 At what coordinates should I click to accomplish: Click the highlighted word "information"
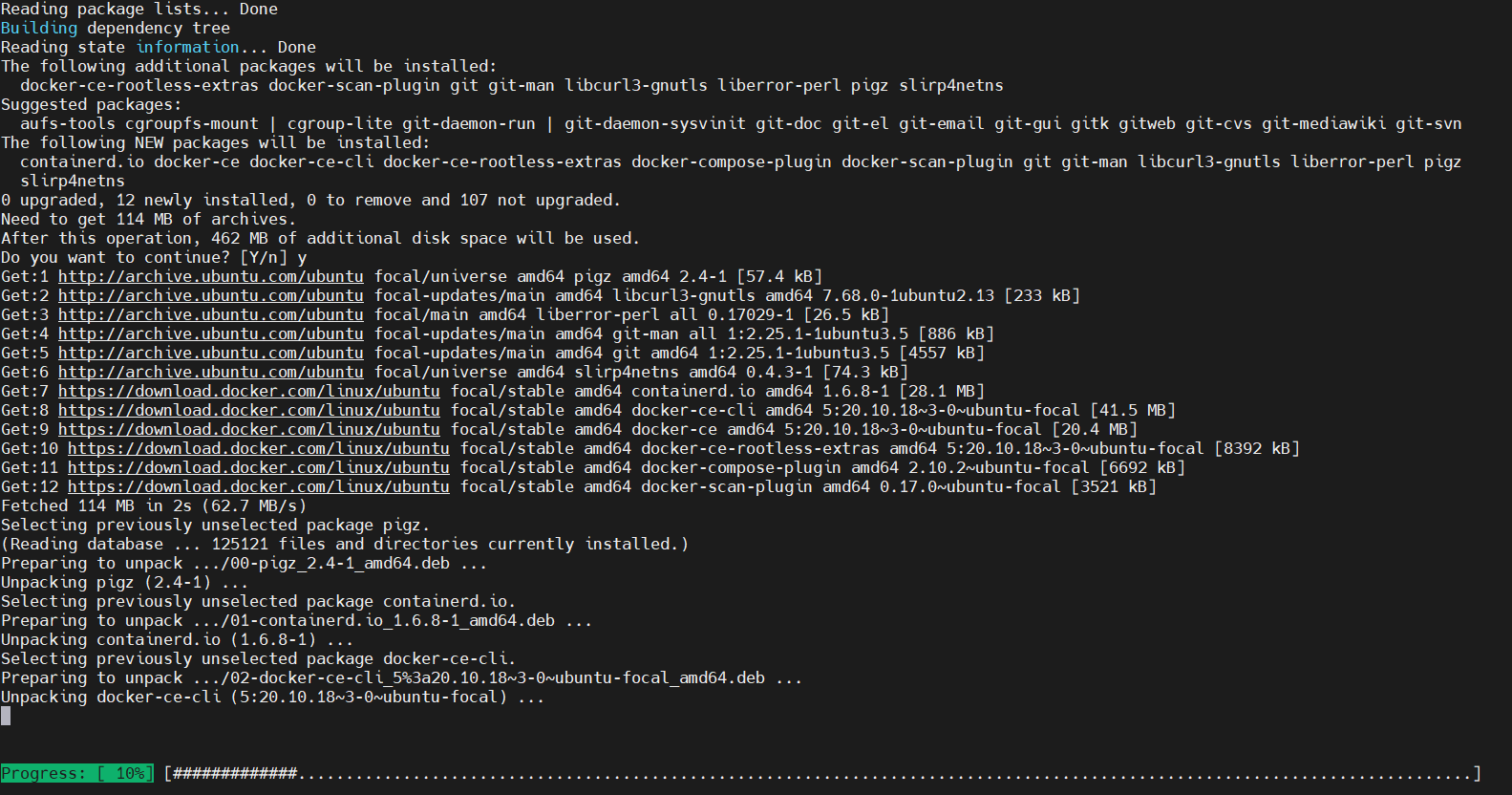(187, 48)
